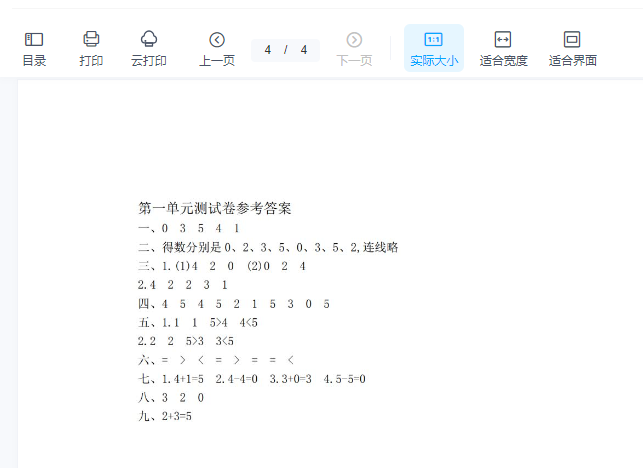Open the 目录 (table of contents) panel
The height and width of the screenshot is (468, 643).
click(x=34, y=48)
